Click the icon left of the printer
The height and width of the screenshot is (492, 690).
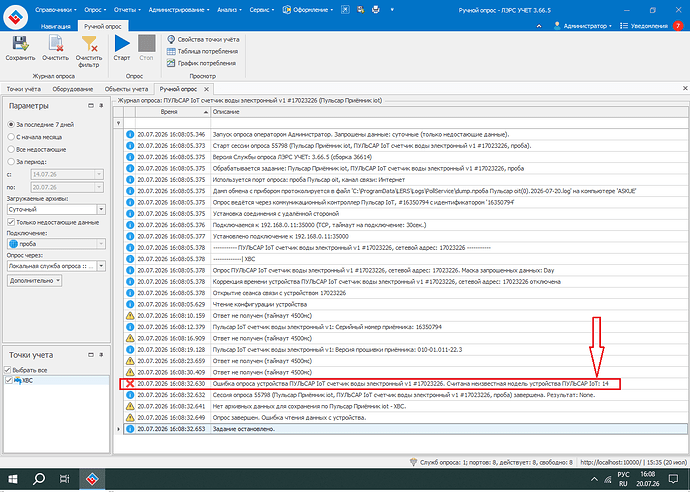pyautogui.click(x=360, y=10)
